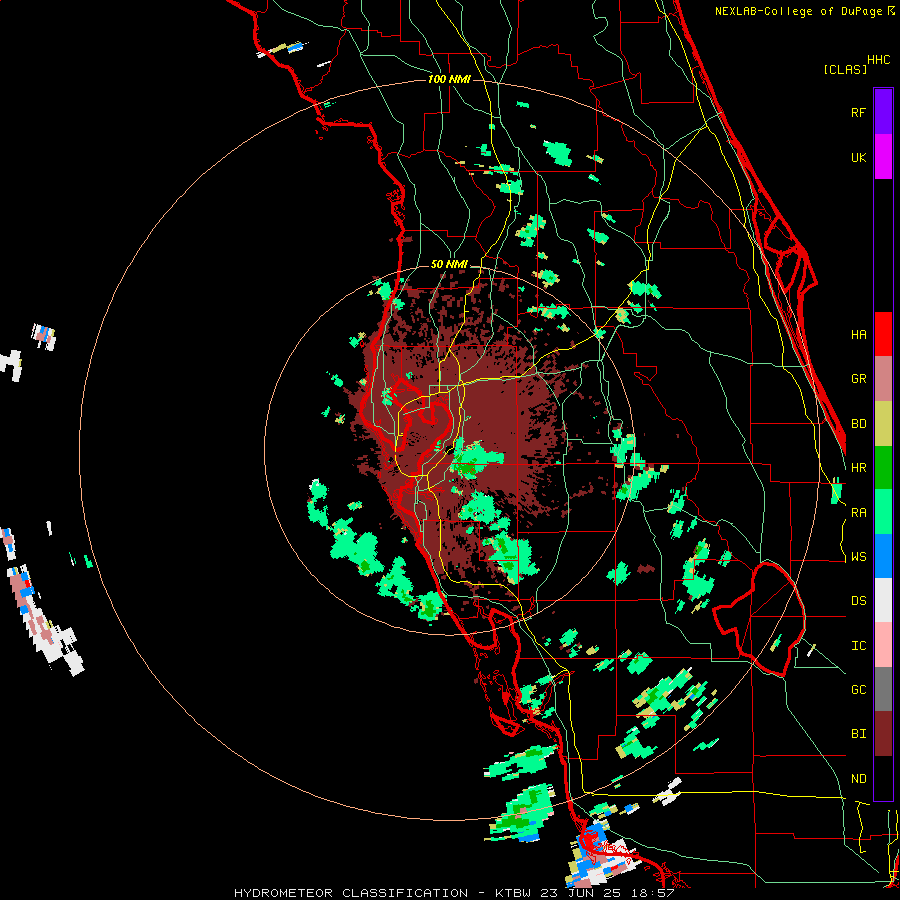The width and height of the screenshot is (900, 900).
Task: Click the GR dusty pink legend swatch
Action: (883, 378)
